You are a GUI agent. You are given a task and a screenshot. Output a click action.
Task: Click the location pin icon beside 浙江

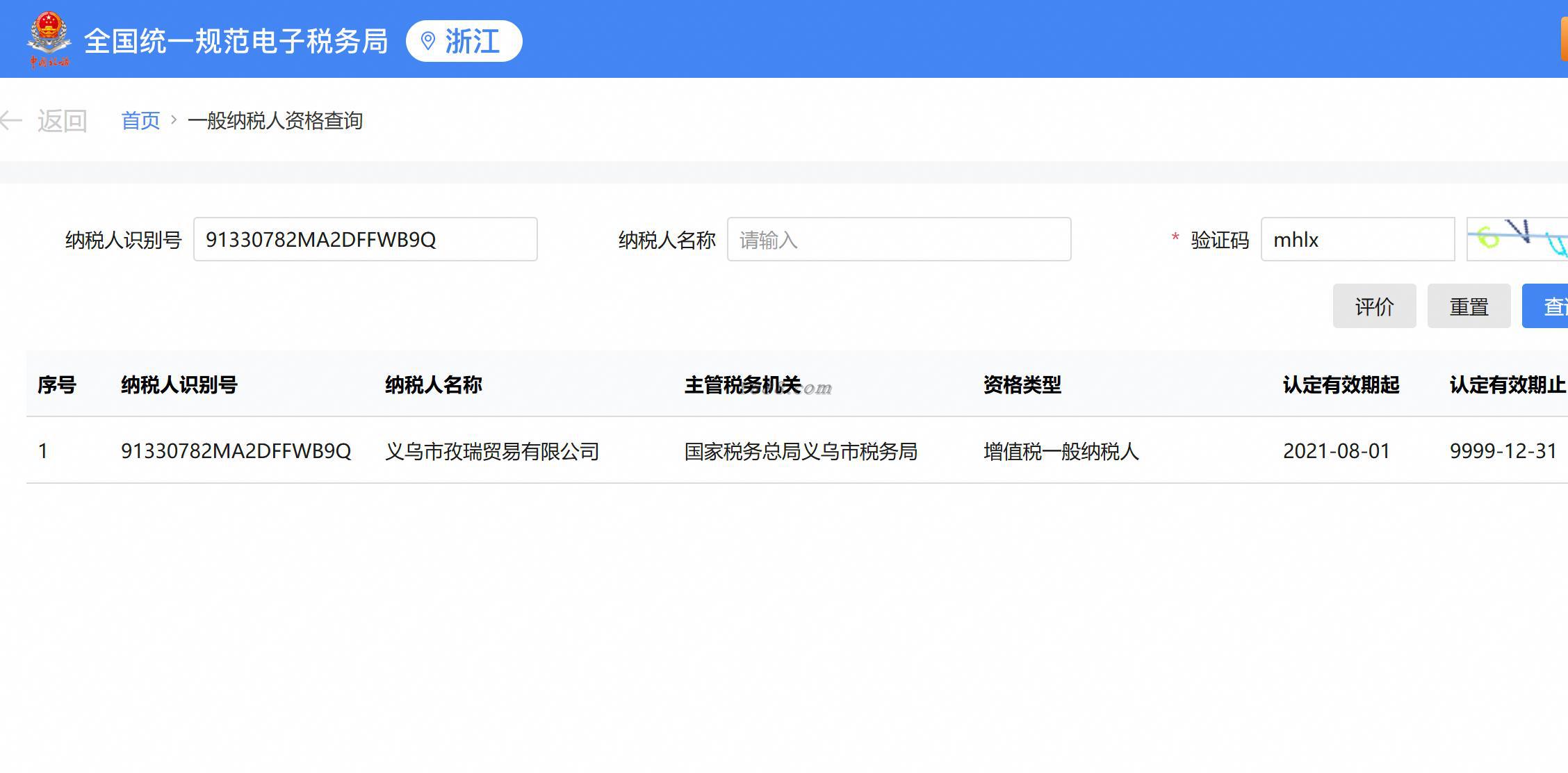428,41
